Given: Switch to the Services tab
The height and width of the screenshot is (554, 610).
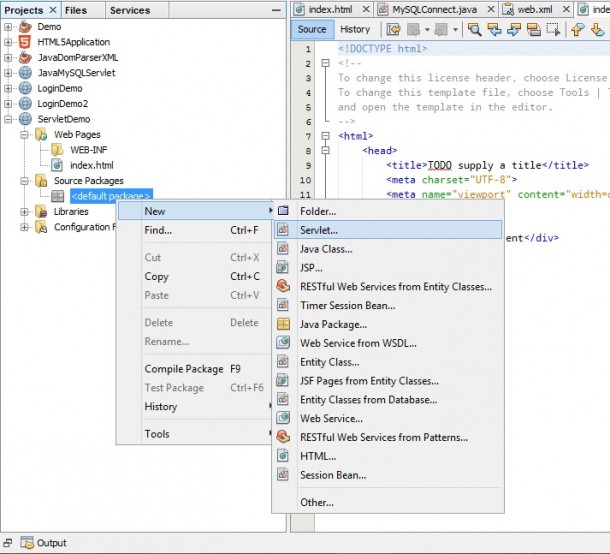Looking at the screenshot, I should 129,10.
